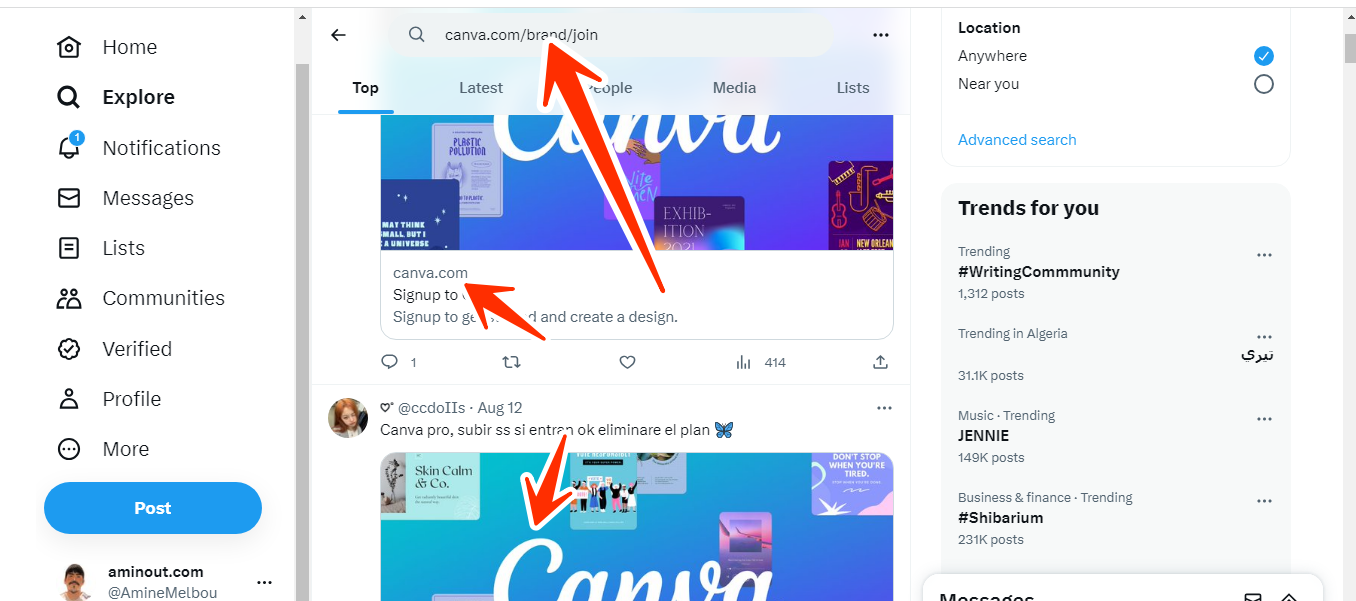Select the Near you radio button
The image size is (1356, 601).
(x=1264, y=84)
